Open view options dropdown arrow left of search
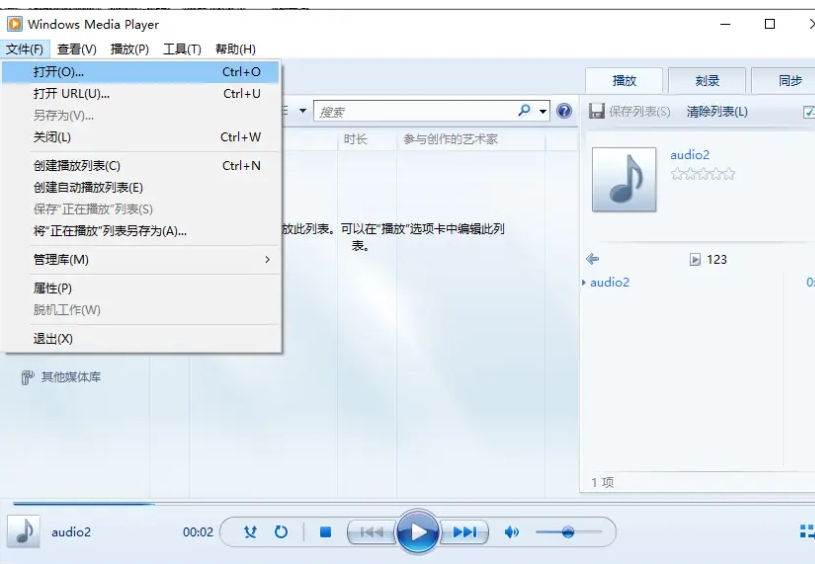 pyautogui.click(x=303, y=111)
